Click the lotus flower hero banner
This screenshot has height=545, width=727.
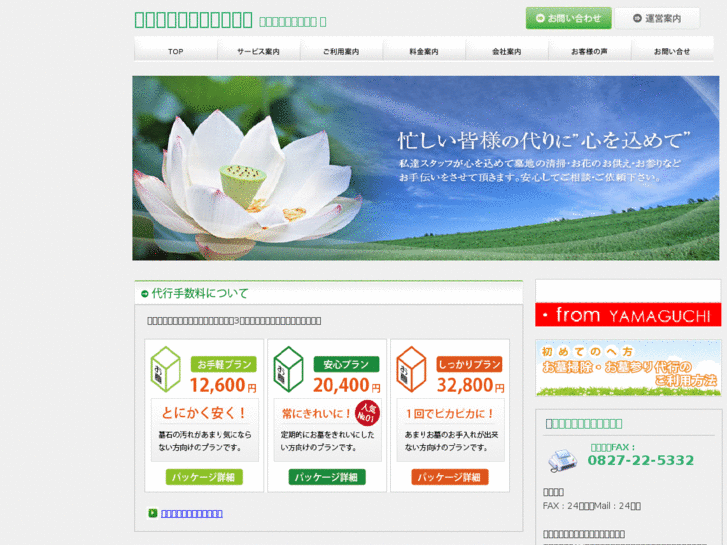pos(426,168)
